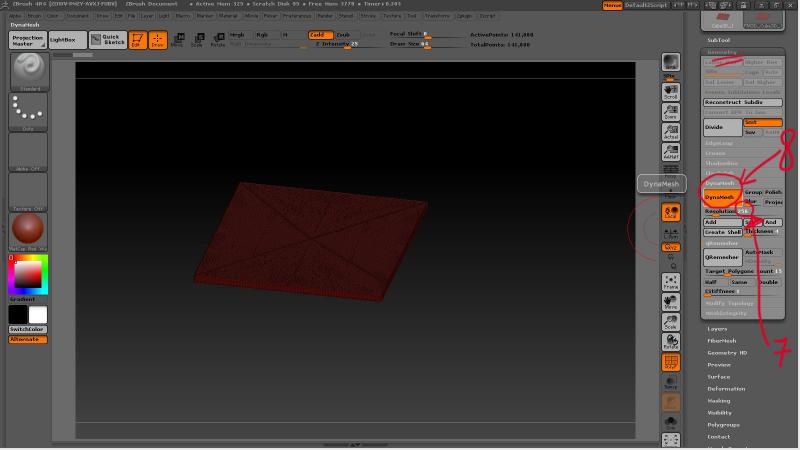Screen dimensions: 800x450
Task: Toggle the Local symmetry icon
Action: tap(670, 212)
